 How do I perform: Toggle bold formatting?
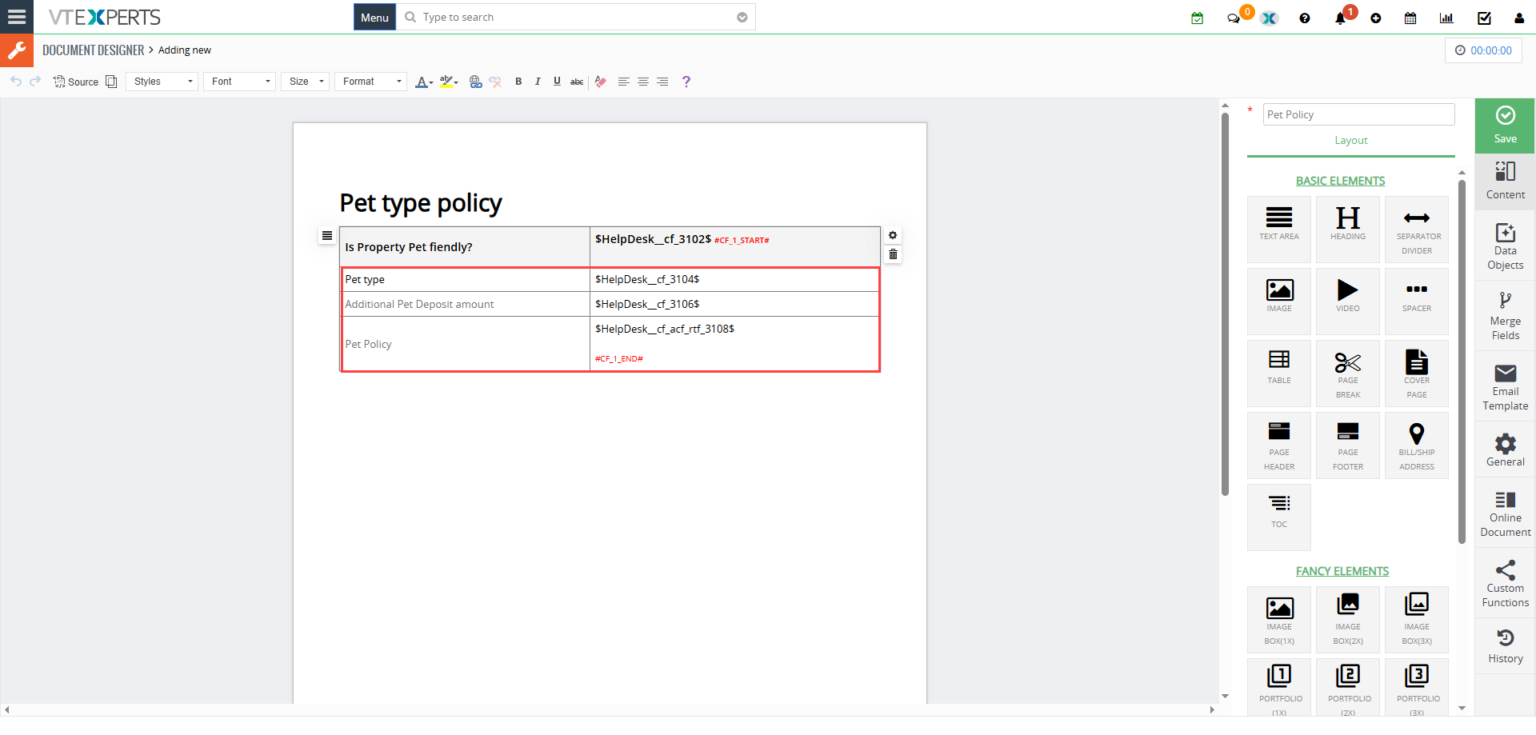[518, 82]
